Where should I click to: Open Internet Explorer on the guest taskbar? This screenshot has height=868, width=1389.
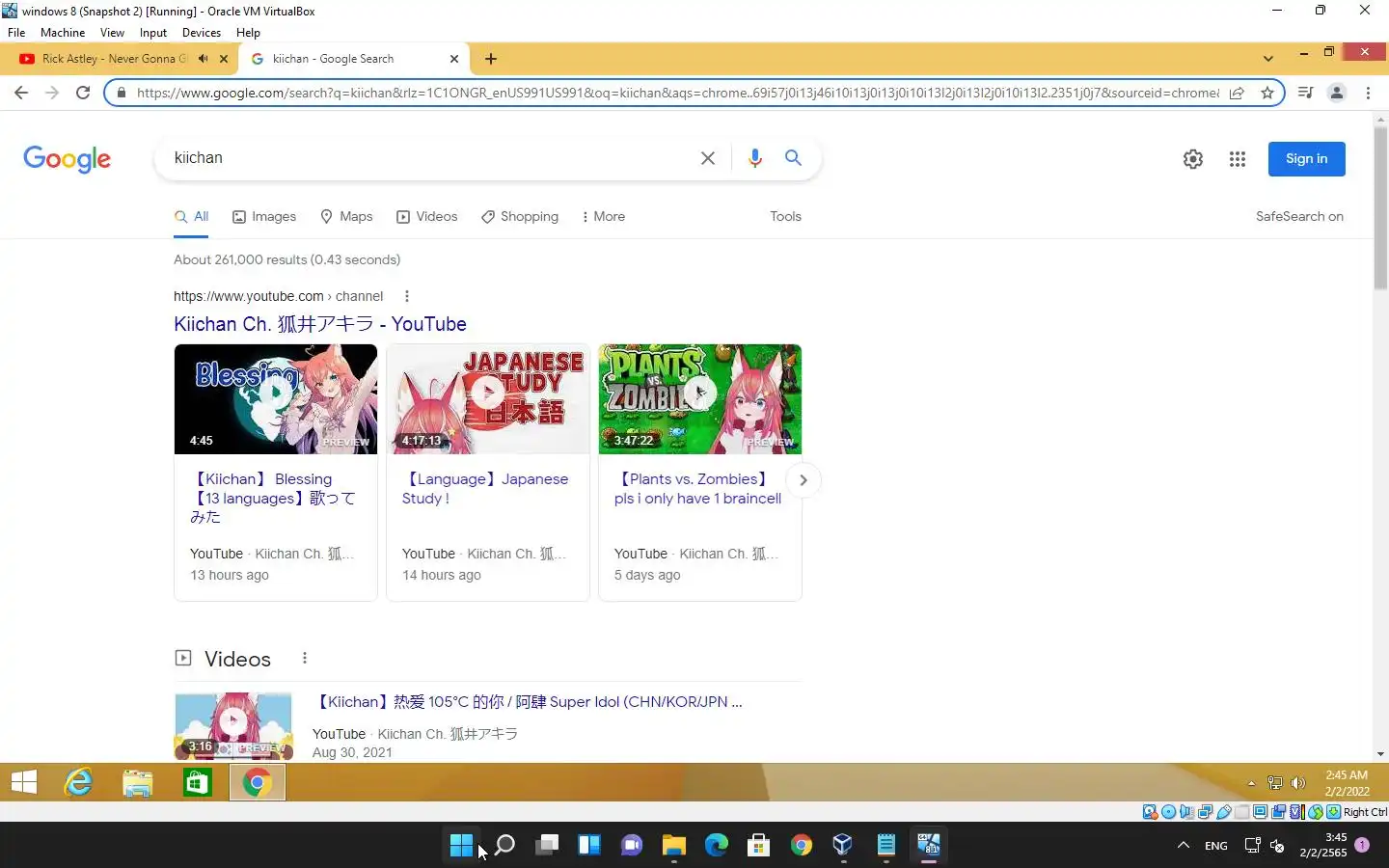tap(78, 782)
